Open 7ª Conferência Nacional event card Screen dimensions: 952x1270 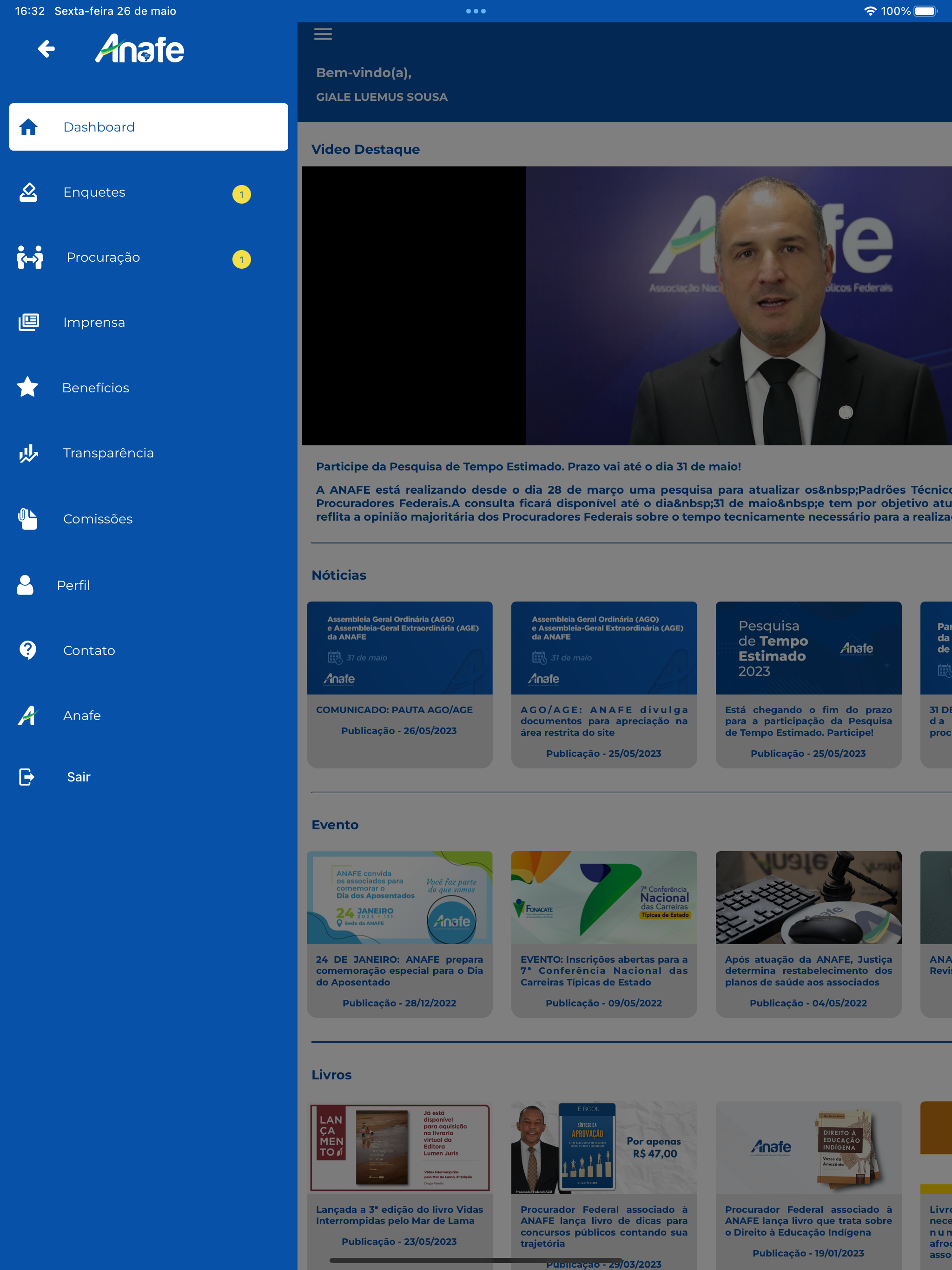point(604,934)
